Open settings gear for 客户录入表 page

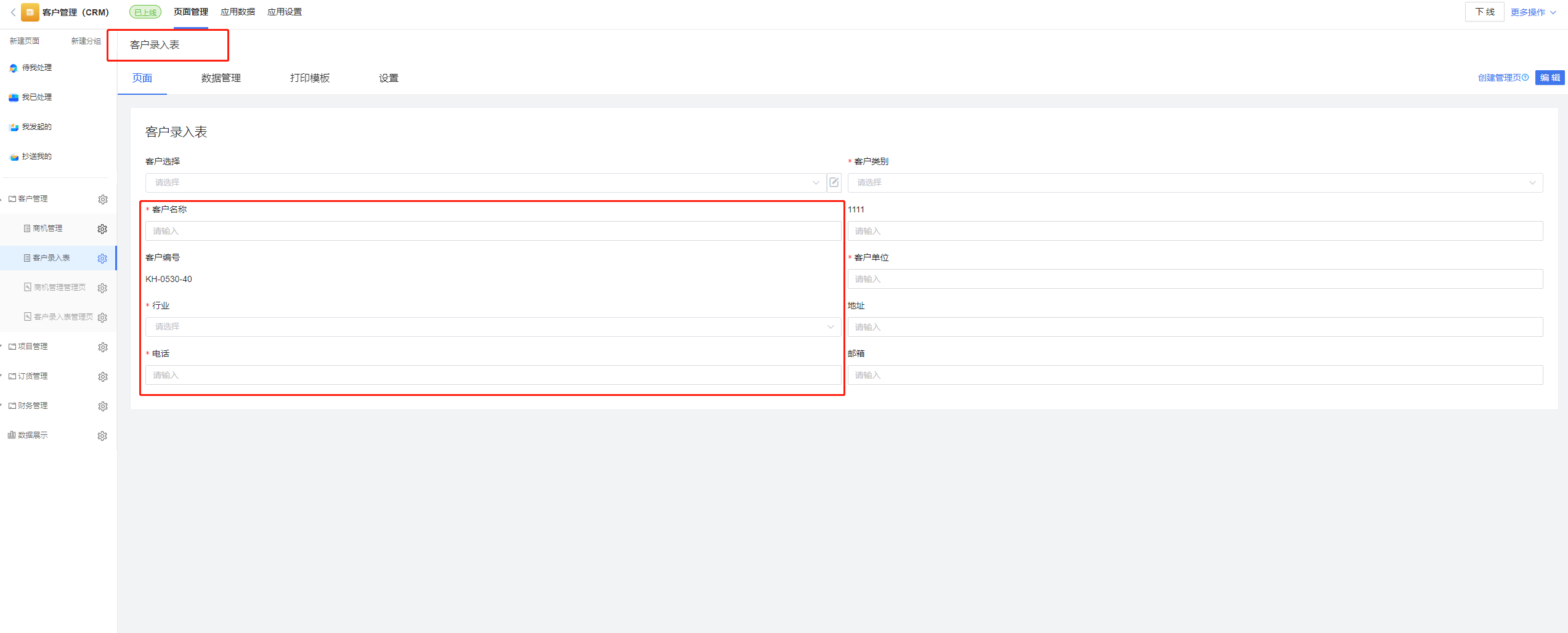point(102,259)
